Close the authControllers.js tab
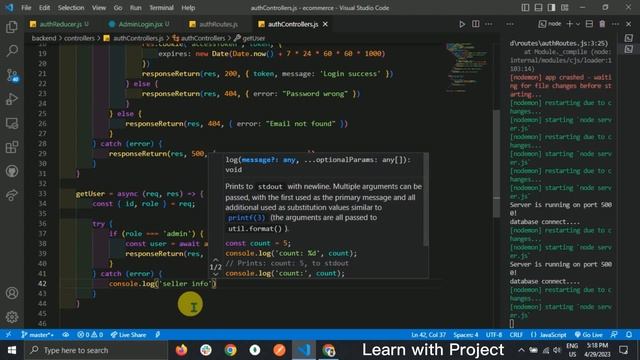The width and height of the screenshot is (640, 360). tap(325, 24)
